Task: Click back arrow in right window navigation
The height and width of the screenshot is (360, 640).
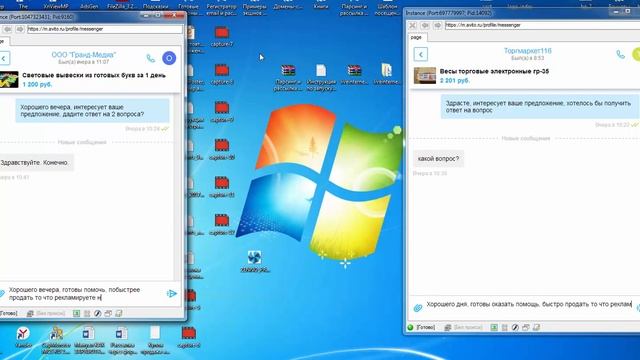Action: coord(425,25)
